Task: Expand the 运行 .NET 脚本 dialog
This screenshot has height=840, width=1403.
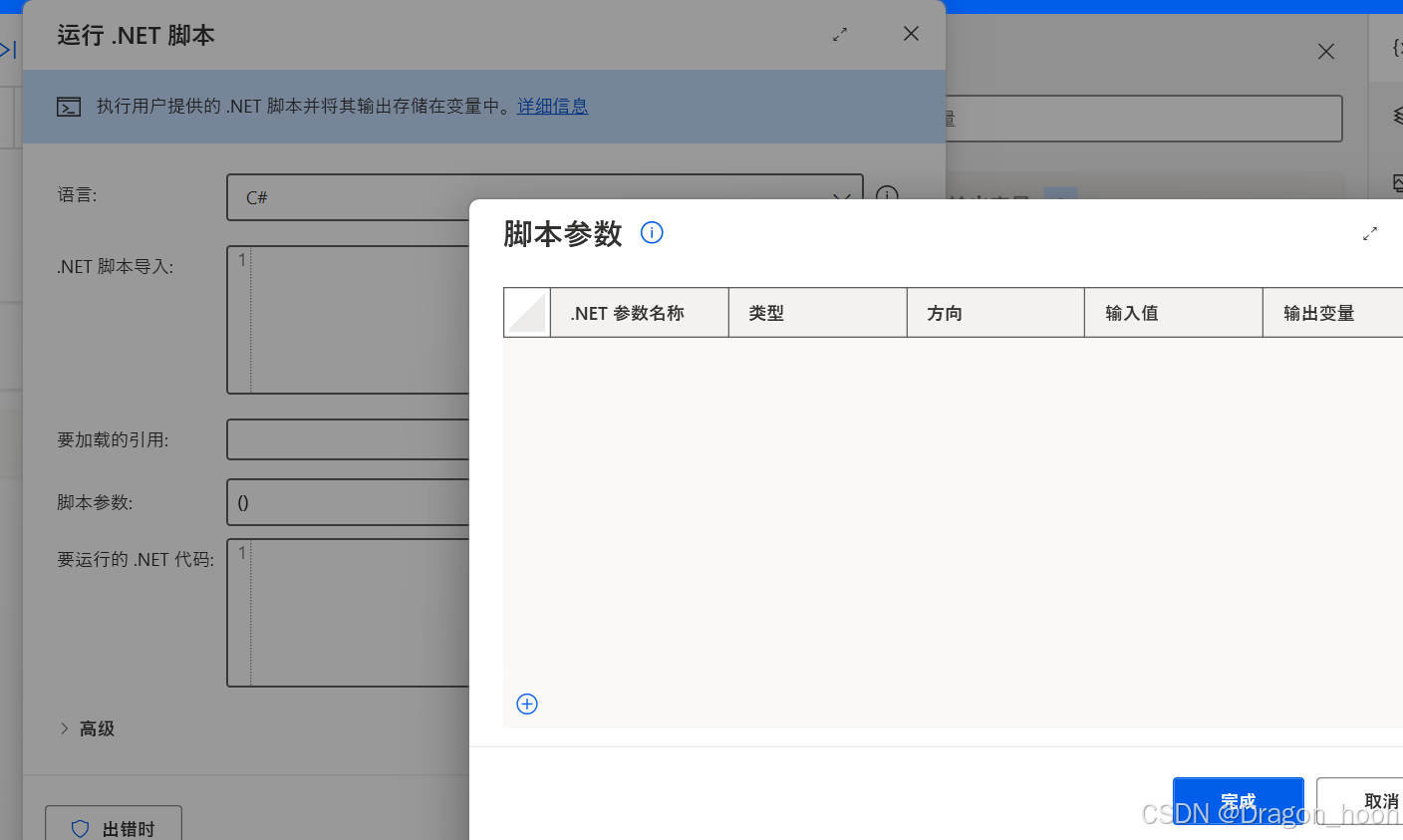Action: pyautogui.click(x=840, y=34)
